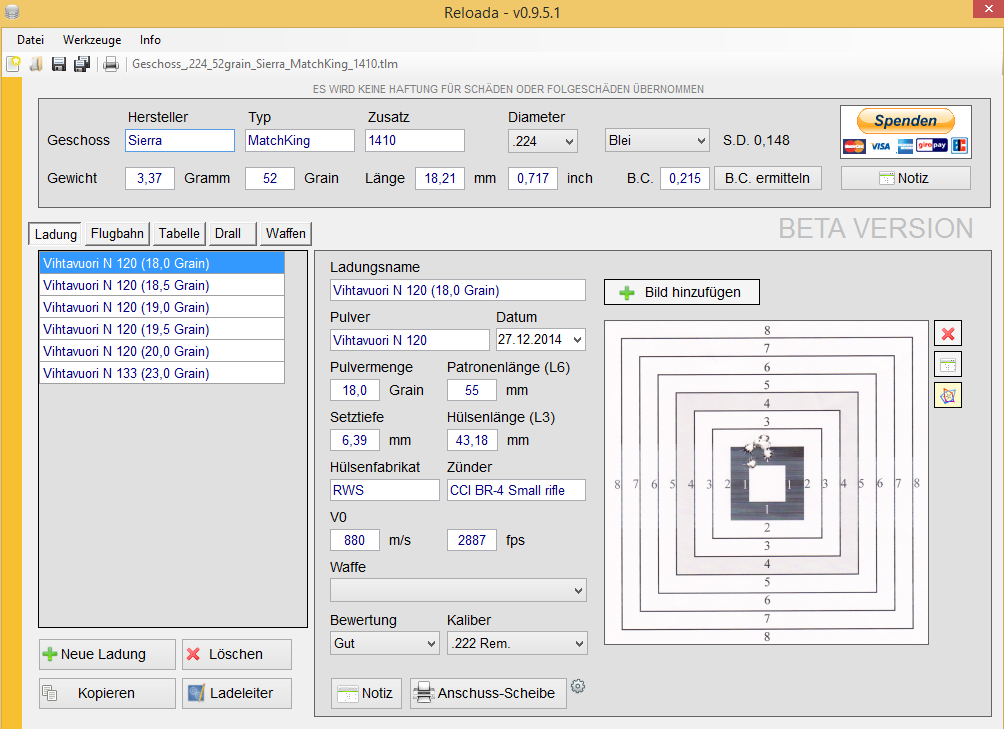1004x729 pixels.
Task: Select Vihtavuori N 120 (18,0 Grain) load
Action: [162, 263]
